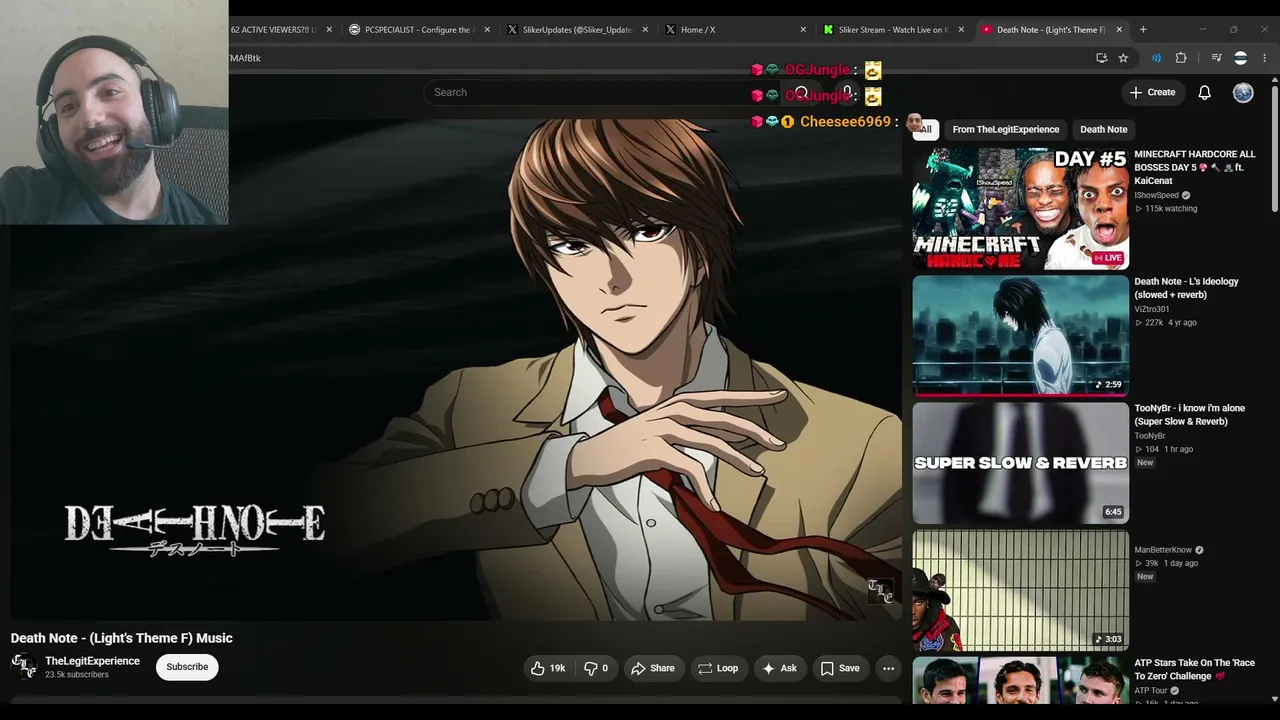Open "Death Note - L's Ideology" title
The image size is (1280, 720).
1186,288
